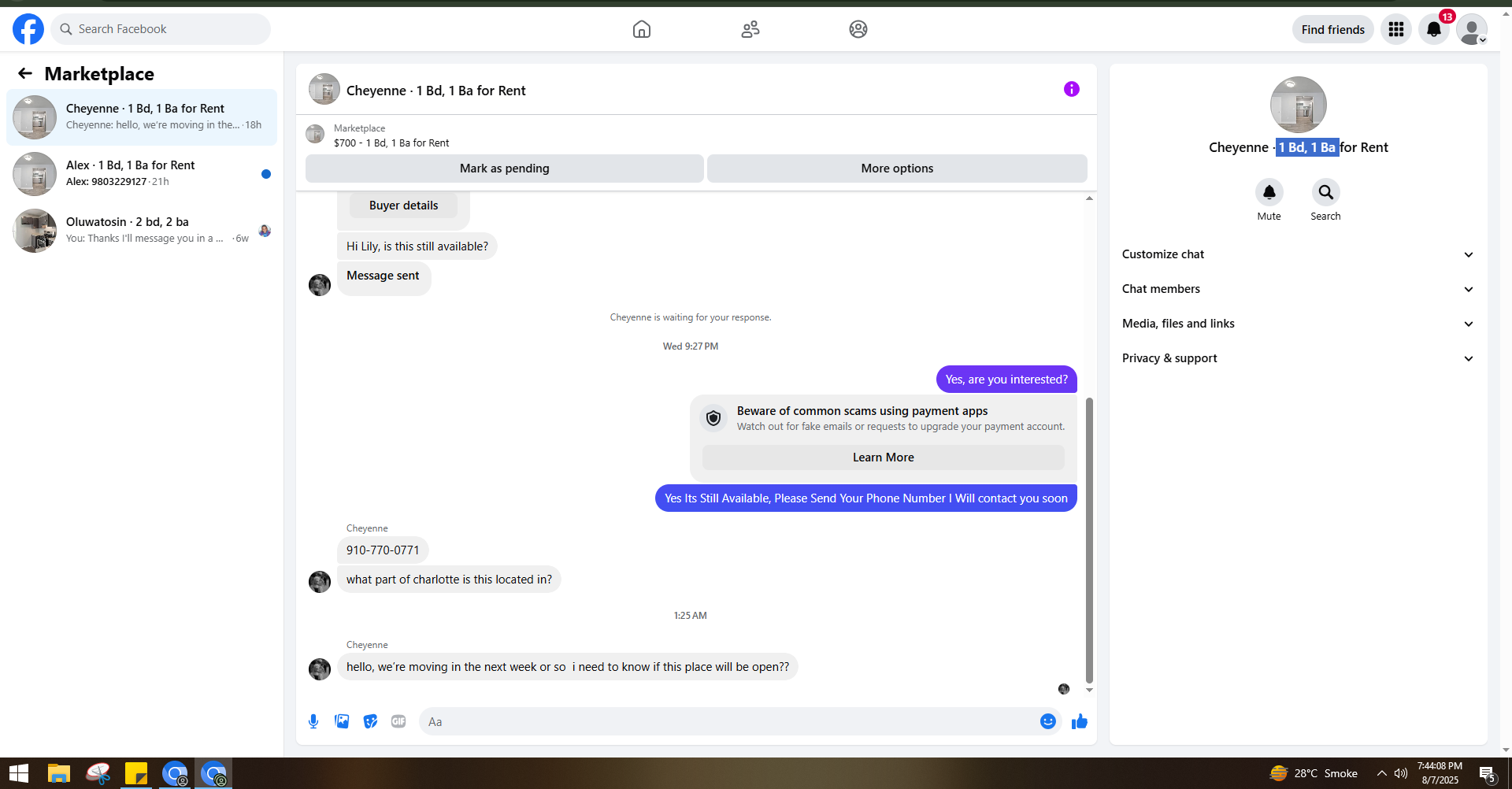This screenshot has height=789, width=1512.
Task: Mute the conversation with bell icon
Action: (1269, 192)
